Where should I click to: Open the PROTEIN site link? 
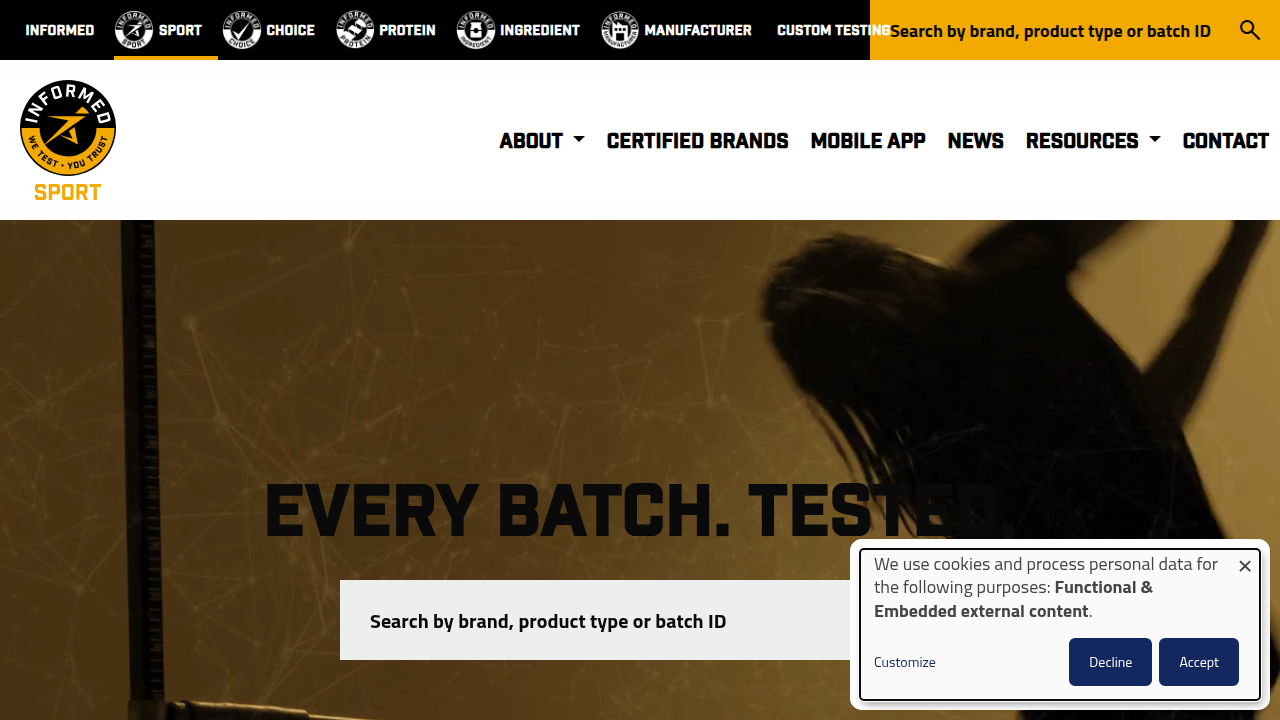tap(407, 30)
